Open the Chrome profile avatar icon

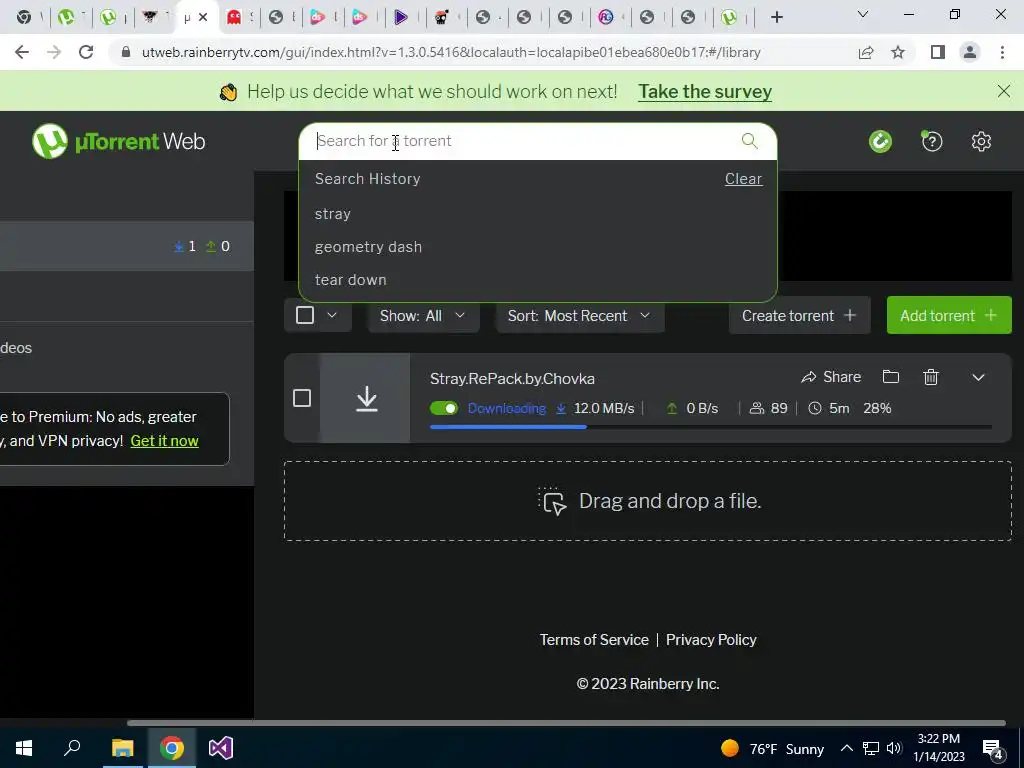coord(970,52)
